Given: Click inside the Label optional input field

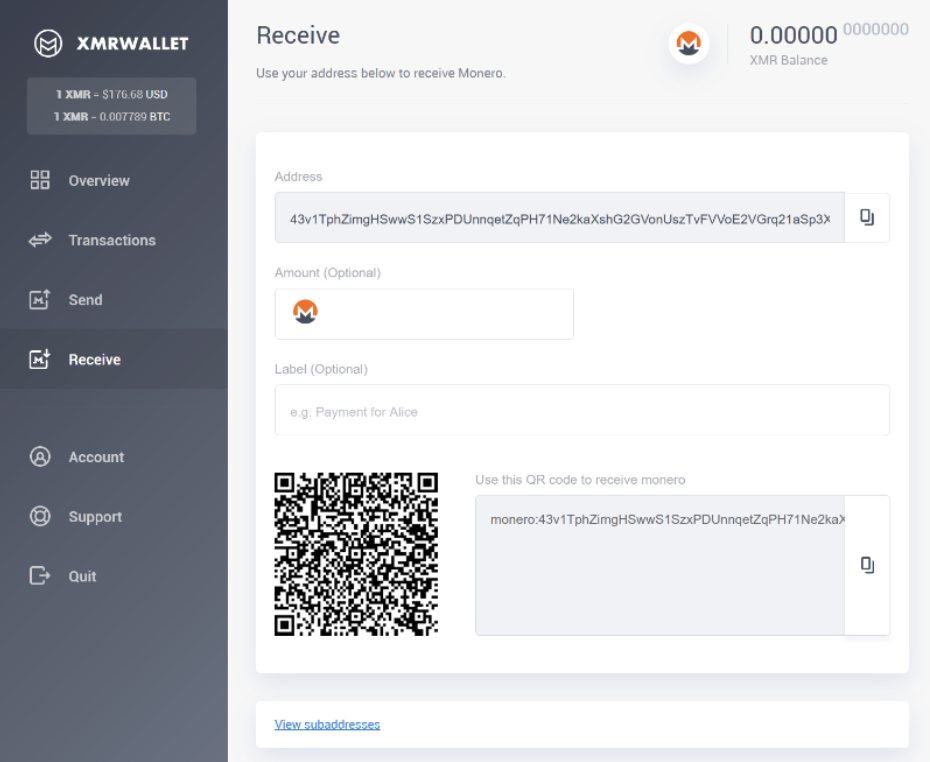Looking at the screenshot, I should (582, 410).
